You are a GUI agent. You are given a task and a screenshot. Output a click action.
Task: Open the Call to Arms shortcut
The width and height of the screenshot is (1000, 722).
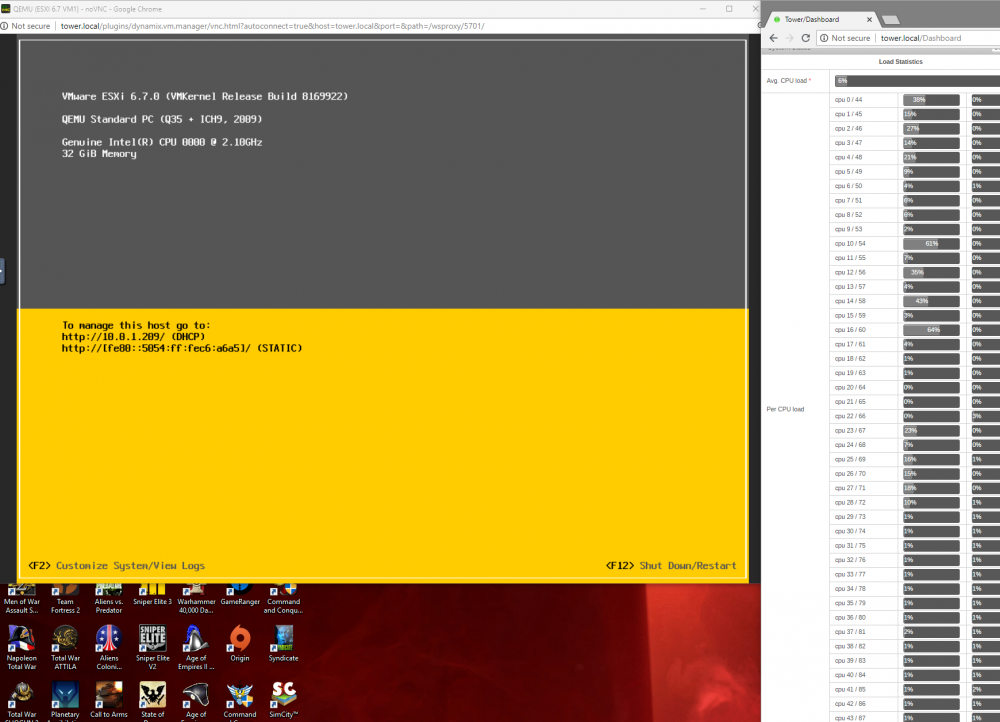(108, 699)
